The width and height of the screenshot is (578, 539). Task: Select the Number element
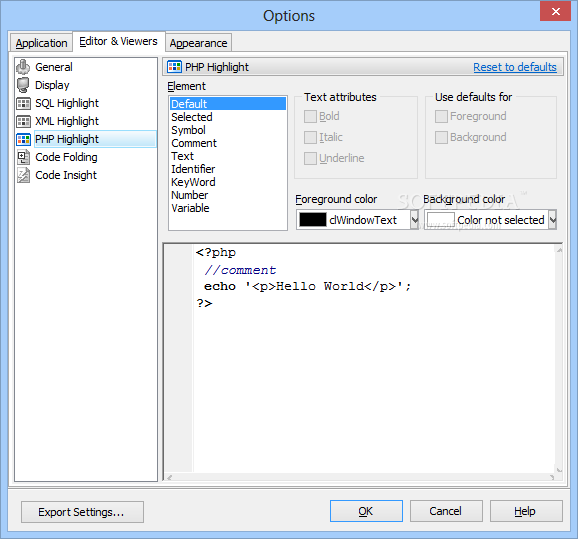tap(228, 195)
